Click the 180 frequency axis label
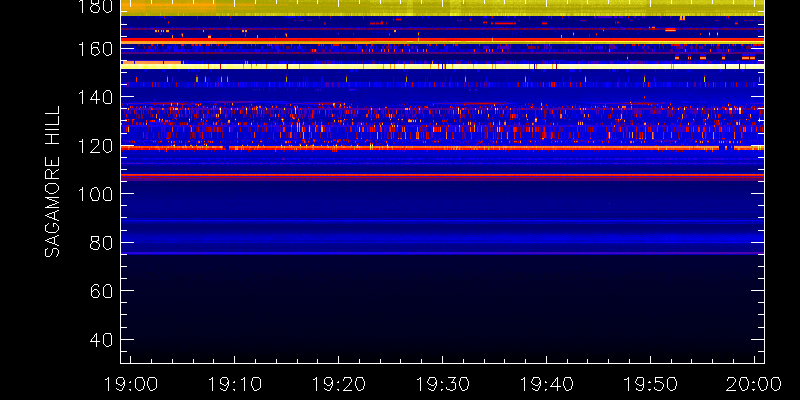The height and width of the screenshot is (400, 800). click(95, 6)
